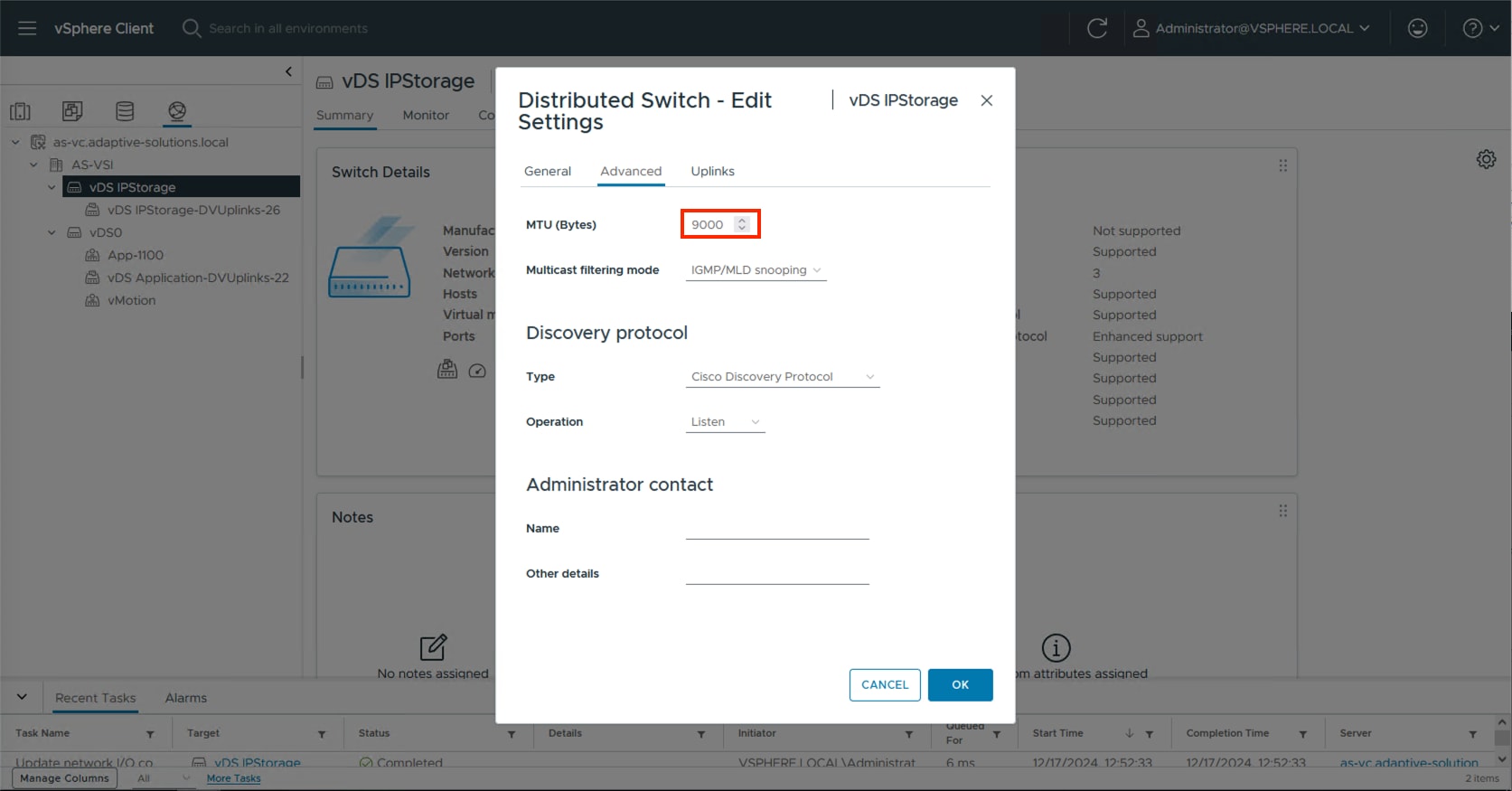Viewport: 1512px width, 791px height.
Task: Select vDS IPStorage-DVUplinks-26 in tree
Action: [193, 210]
